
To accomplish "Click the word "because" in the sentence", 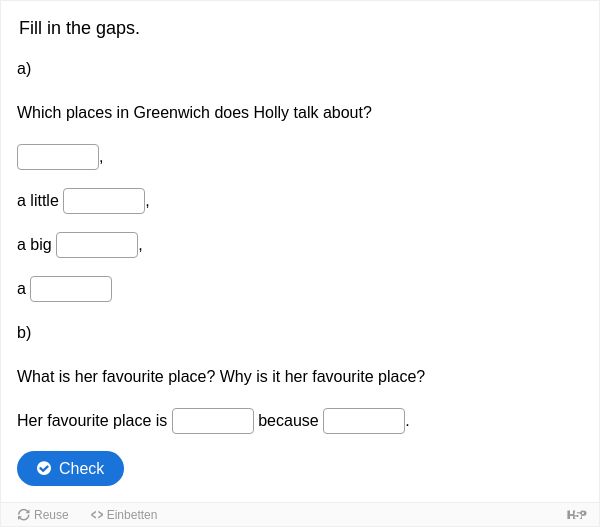I will tap(288, 421).
